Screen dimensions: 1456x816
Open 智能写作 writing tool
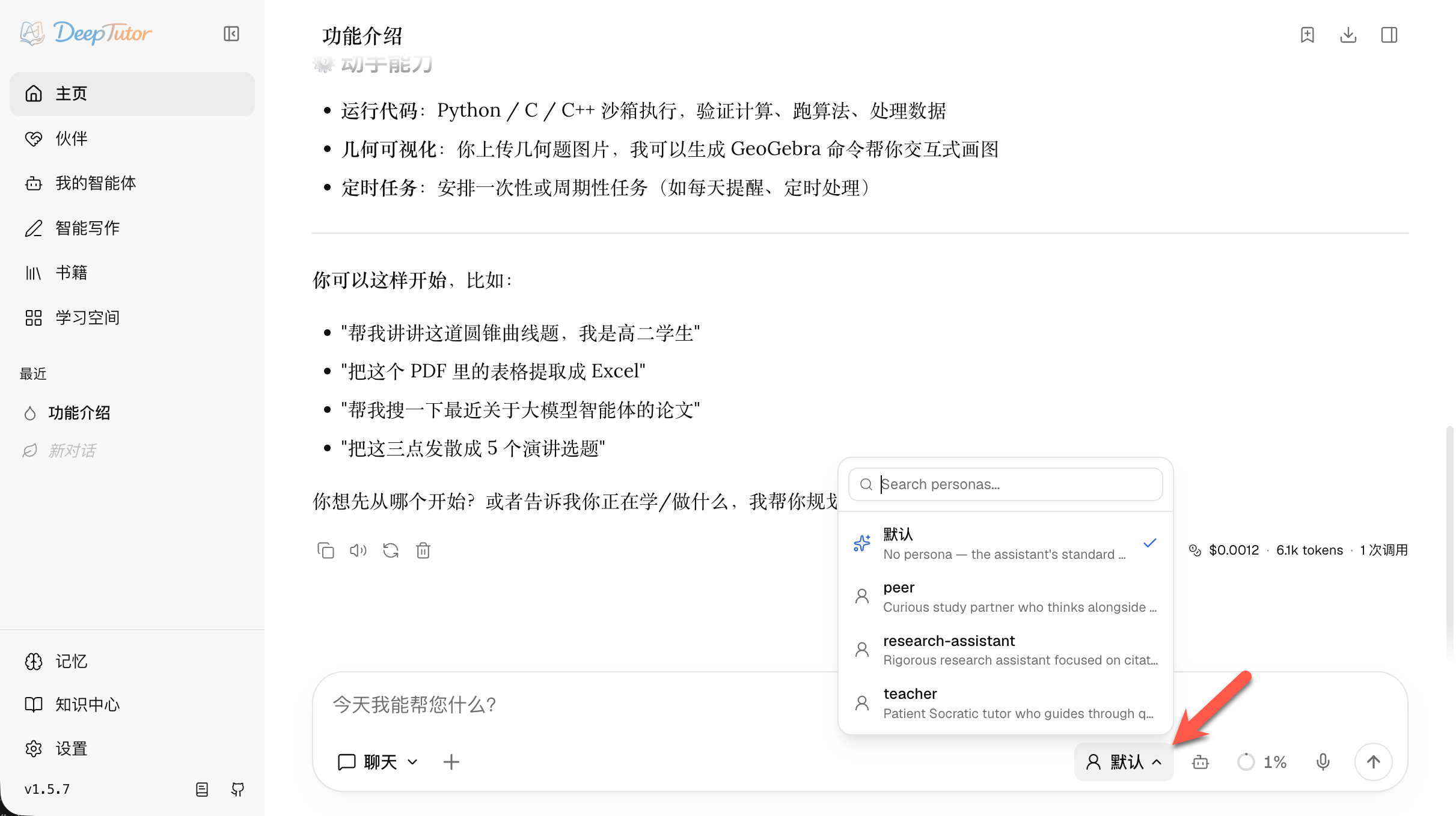pyautogui.click(x=132, y=228)
